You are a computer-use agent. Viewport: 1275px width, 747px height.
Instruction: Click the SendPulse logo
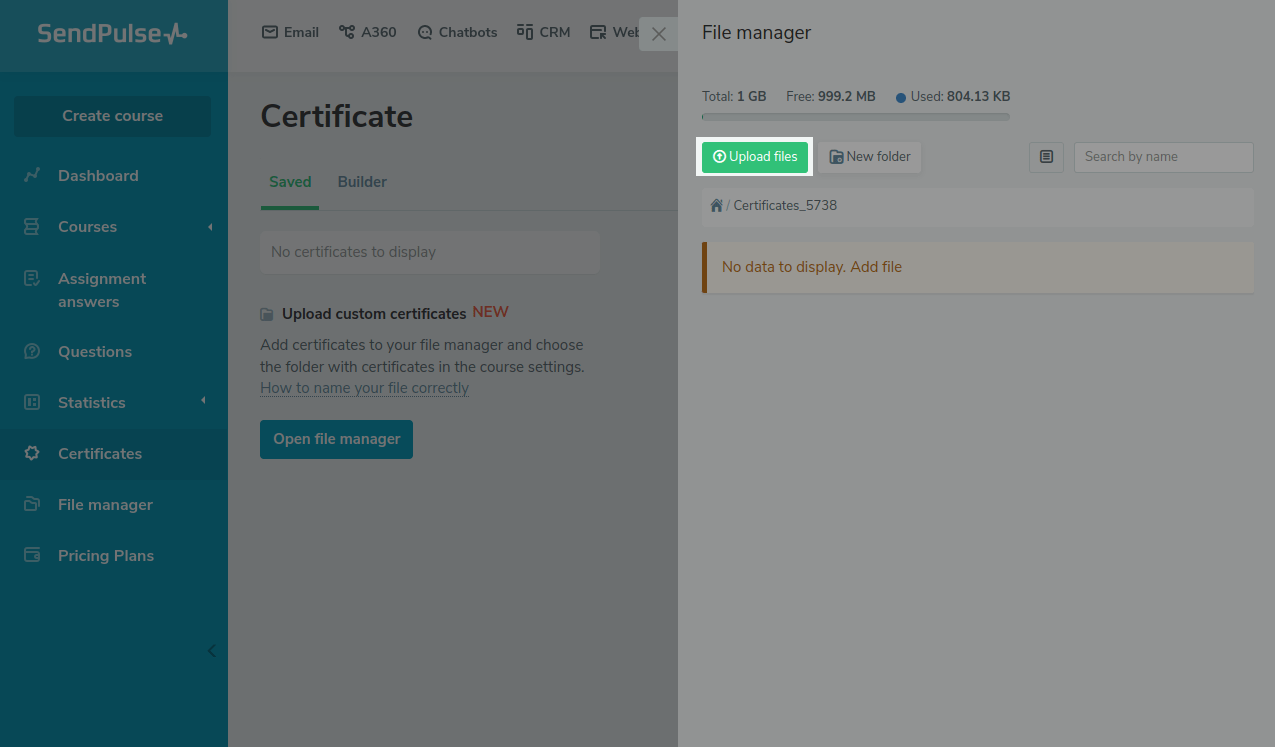(x=112, y=34)
